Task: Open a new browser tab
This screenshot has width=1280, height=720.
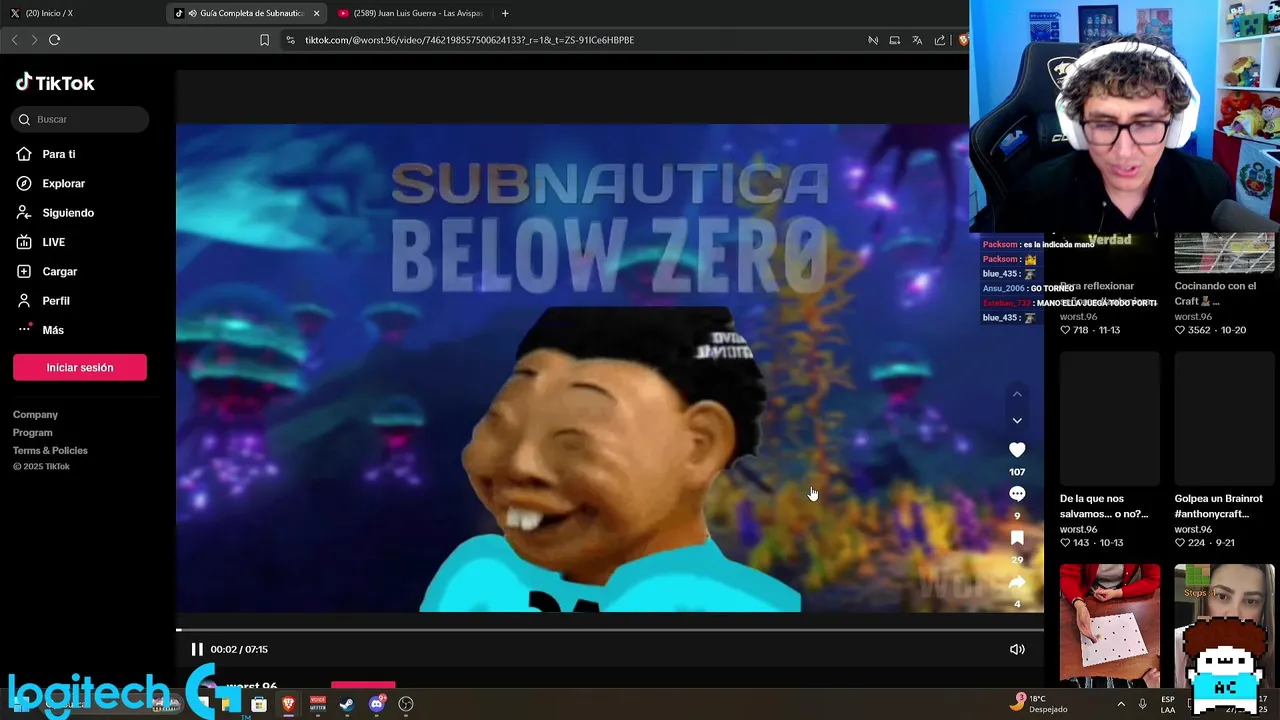Action: coord(505,13)
